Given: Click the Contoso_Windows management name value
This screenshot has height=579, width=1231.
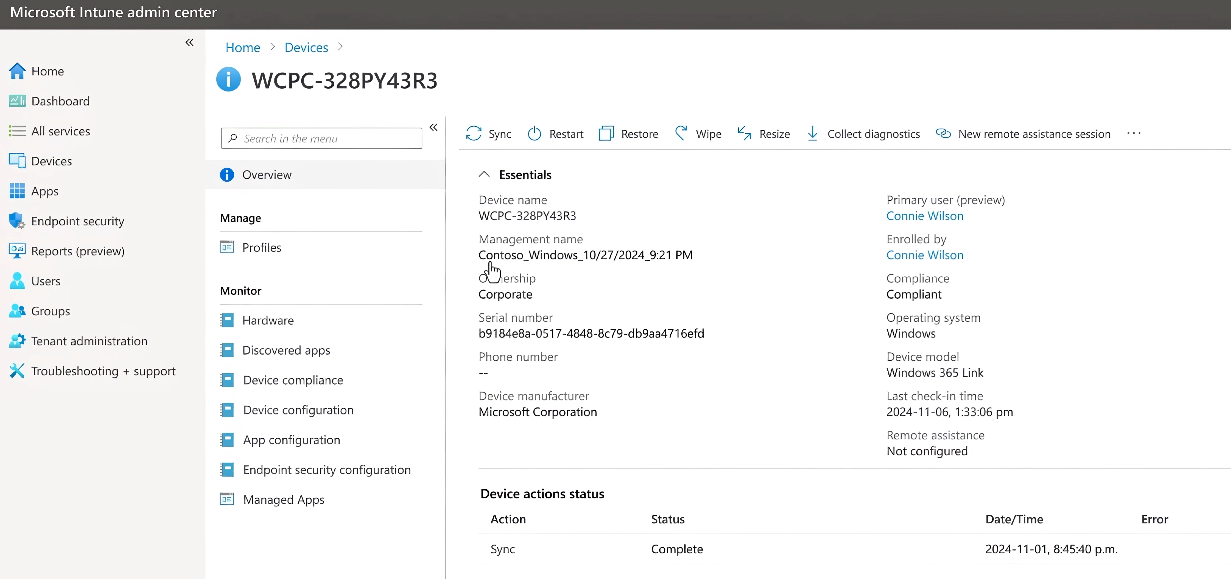Looking at the screenshot, I should pos(586,255).
